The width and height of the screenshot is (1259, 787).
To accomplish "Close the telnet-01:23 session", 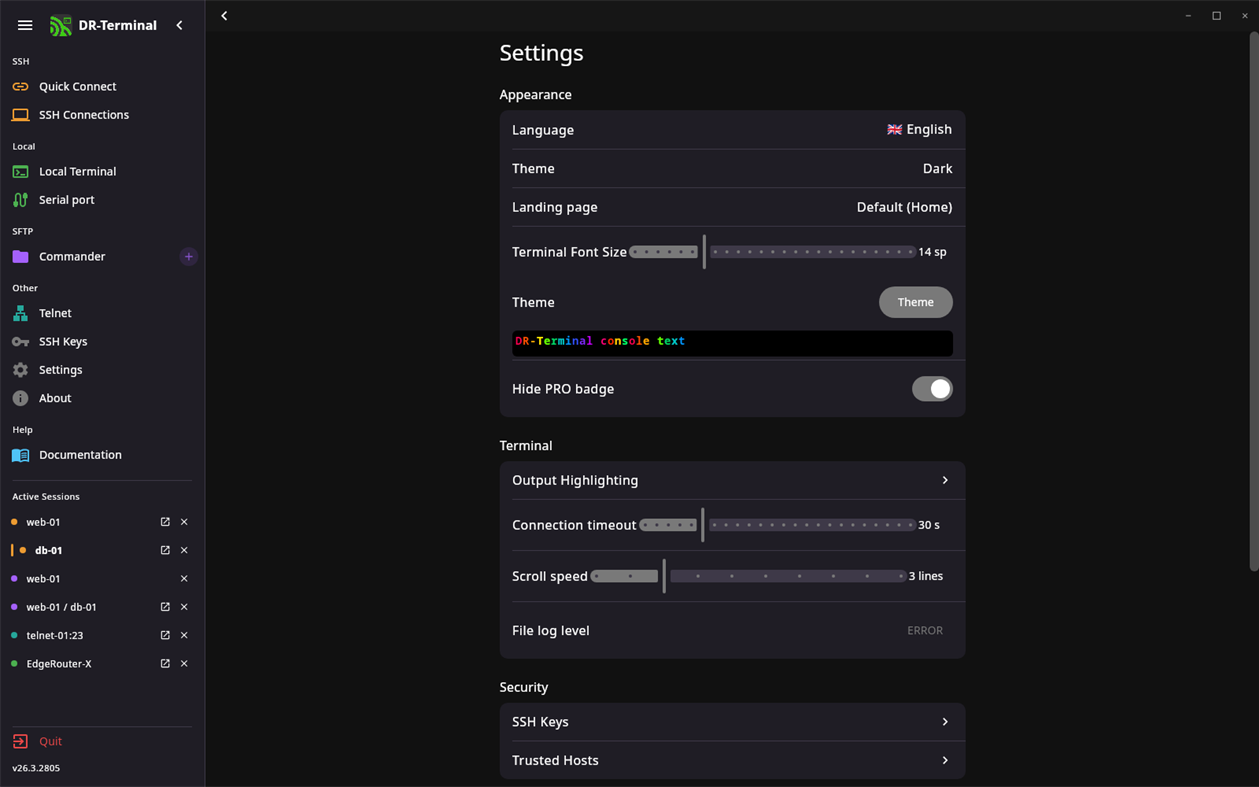I will tap(184, 635).
